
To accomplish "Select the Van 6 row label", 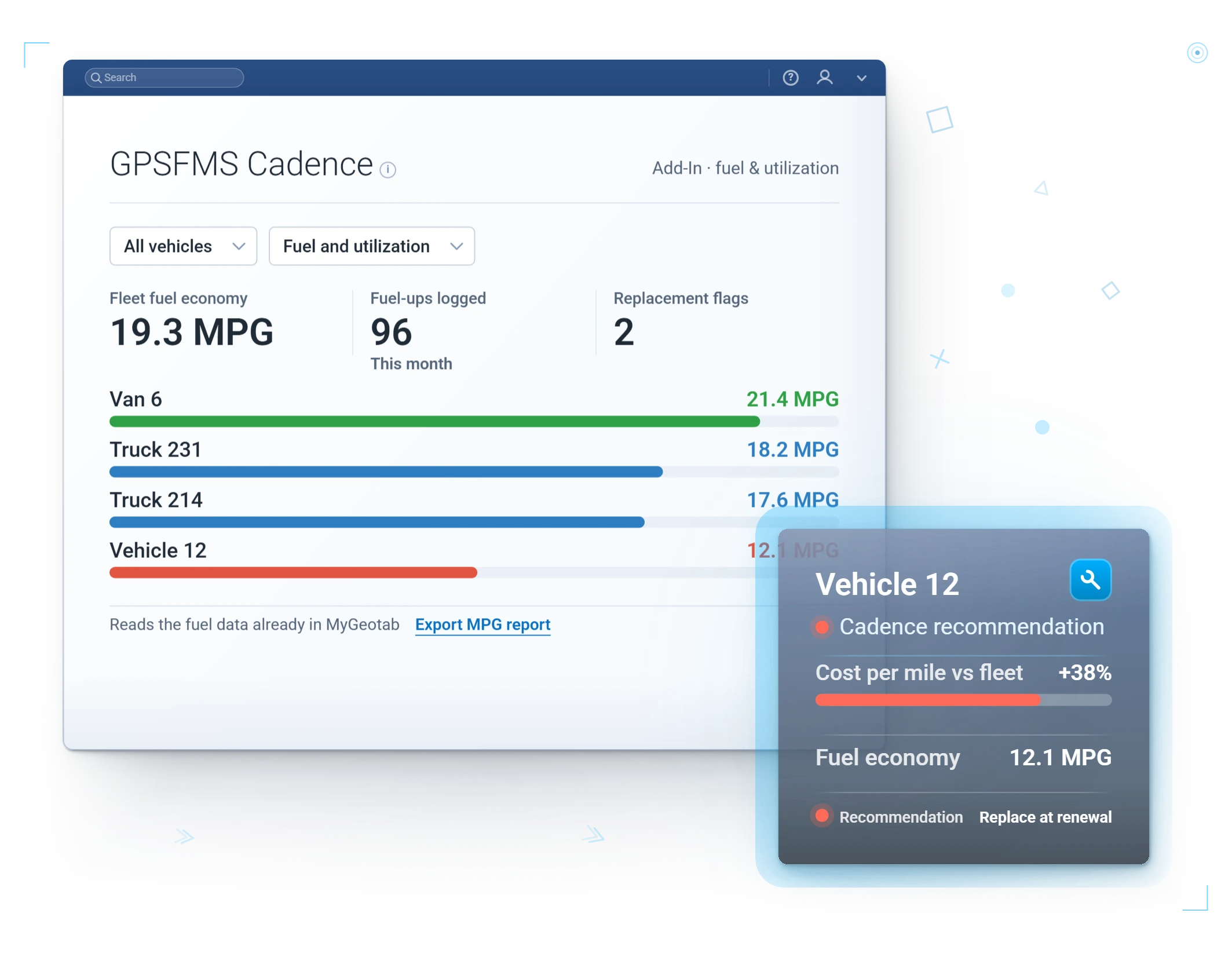I will 136,400.
